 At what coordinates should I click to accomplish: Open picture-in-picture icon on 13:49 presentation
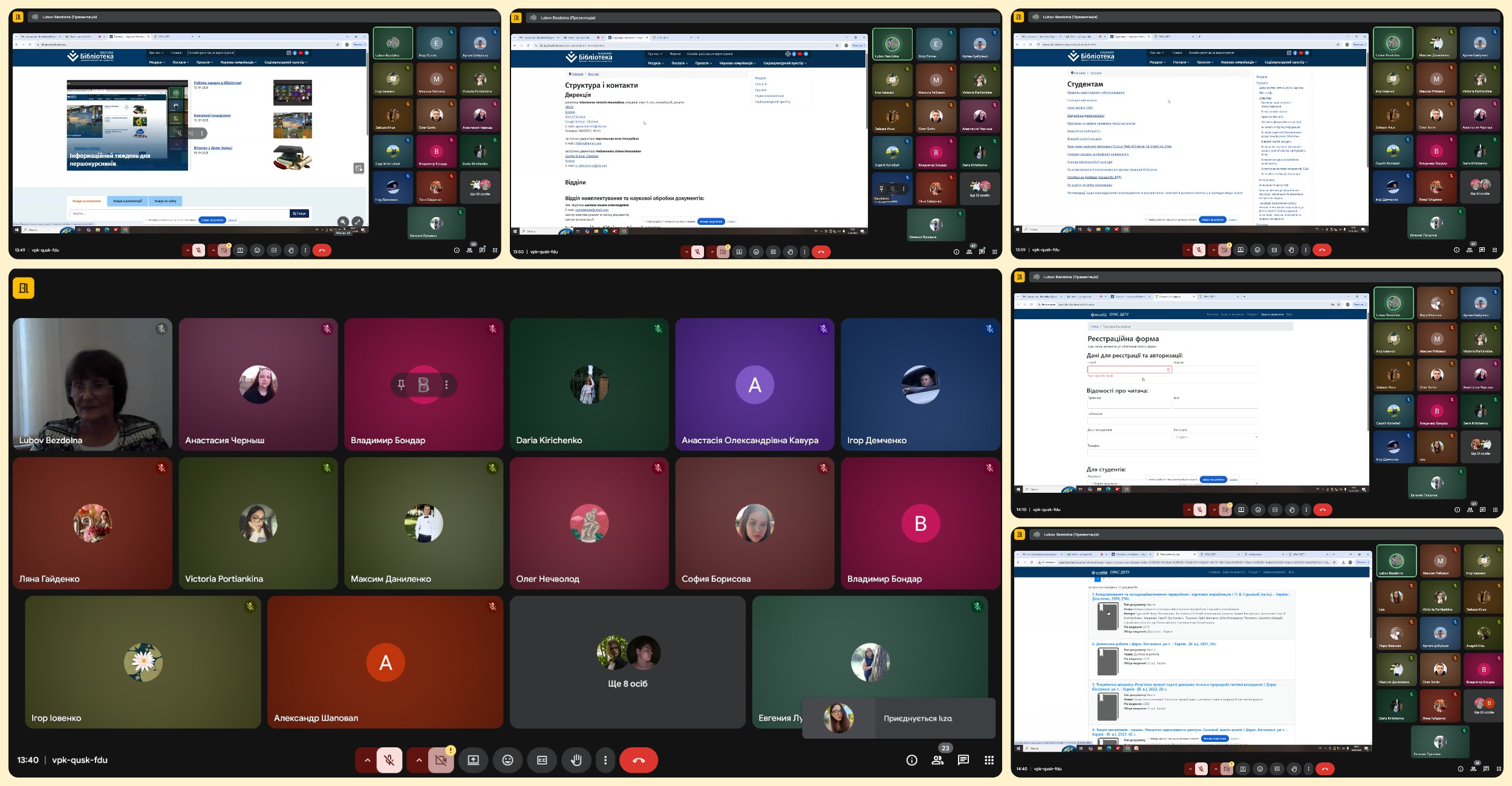tap(359, 168)
